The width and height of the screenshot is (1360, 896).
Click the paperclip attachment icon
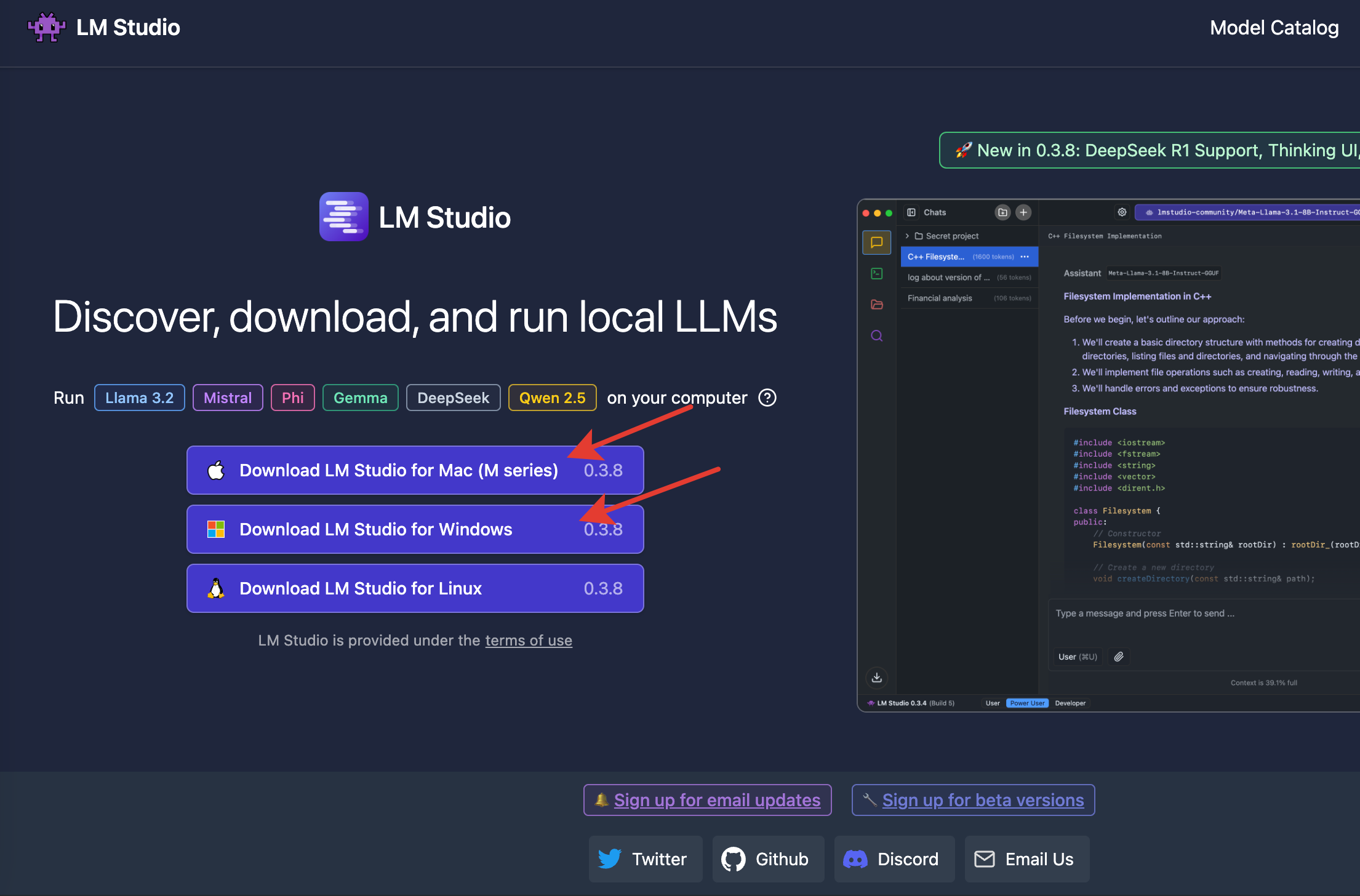(1119, 657)
